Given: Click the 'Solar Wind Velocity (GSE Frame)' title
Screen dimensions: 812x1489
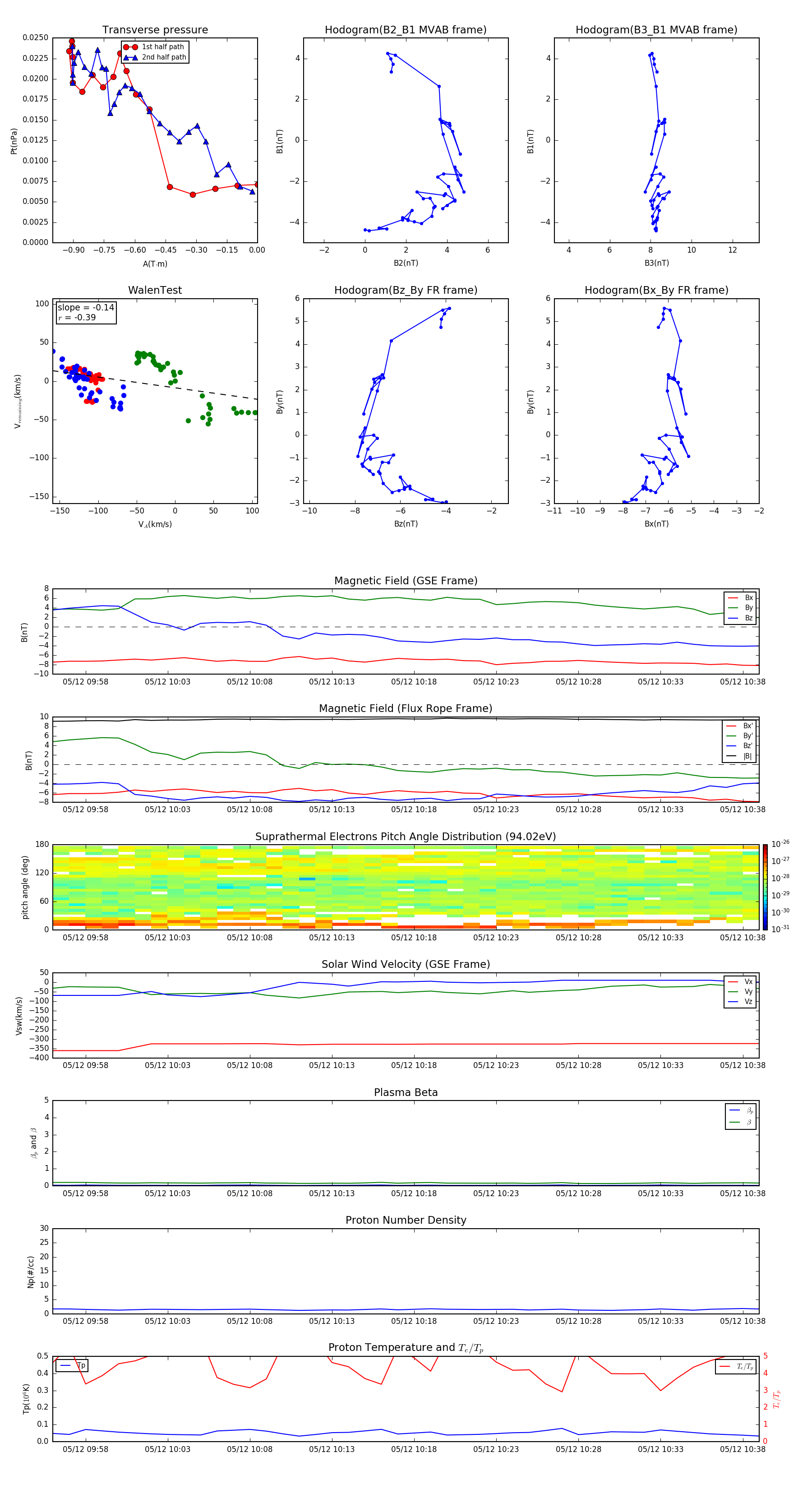Looking at the screenshot, I should (406, 964).
